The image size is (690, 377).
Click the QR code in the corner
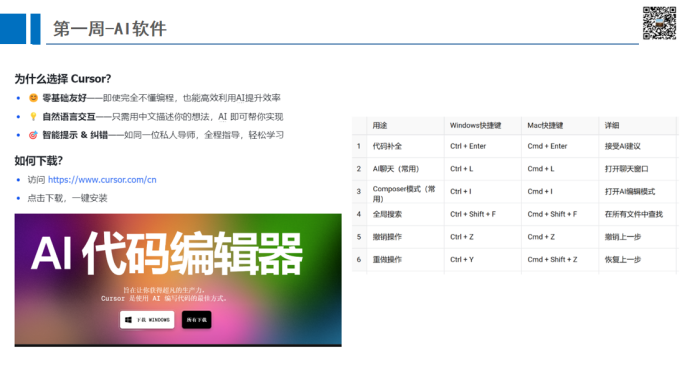[x=659, y=23]
